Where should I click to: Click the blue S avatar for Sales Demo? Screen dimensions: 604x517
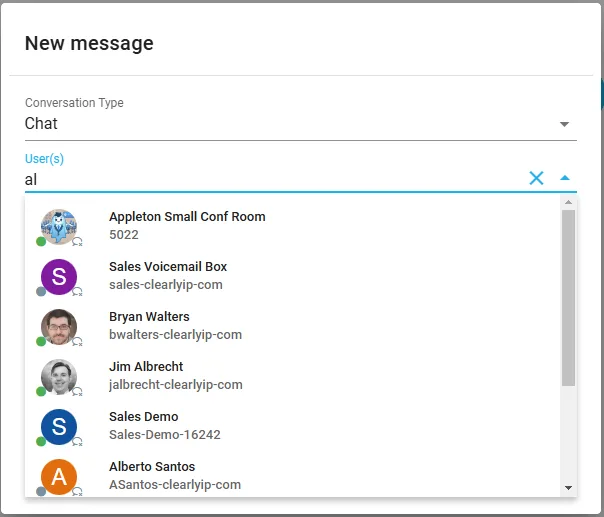coord(59,427)
